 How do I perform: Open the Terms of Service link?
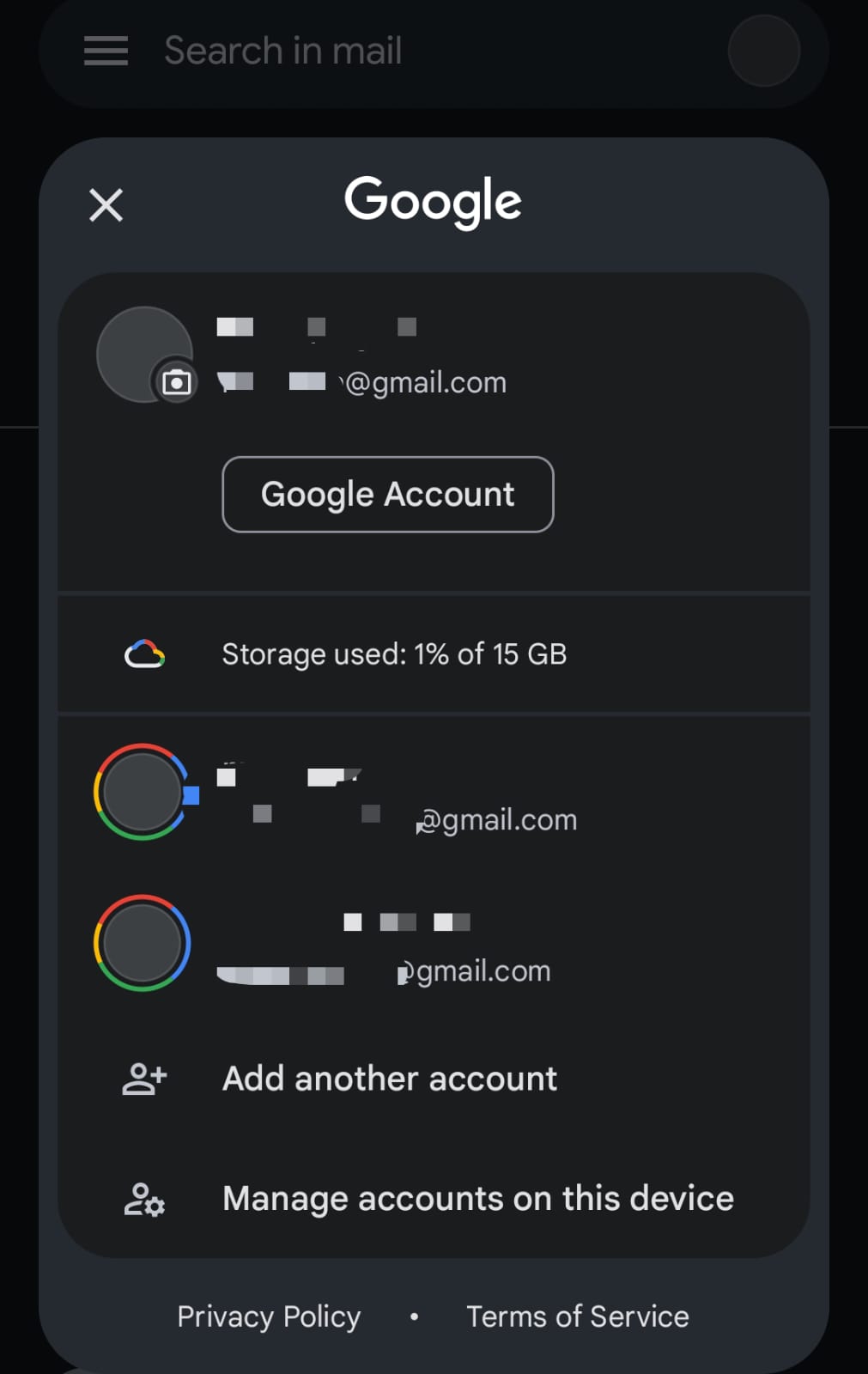click(x=578, y=1316)
